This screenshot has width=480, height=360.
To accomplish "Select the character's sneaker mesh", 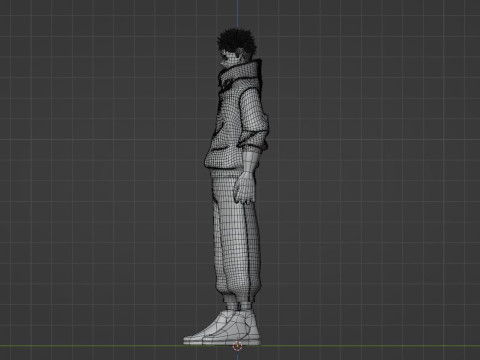I will pos(222,328).
